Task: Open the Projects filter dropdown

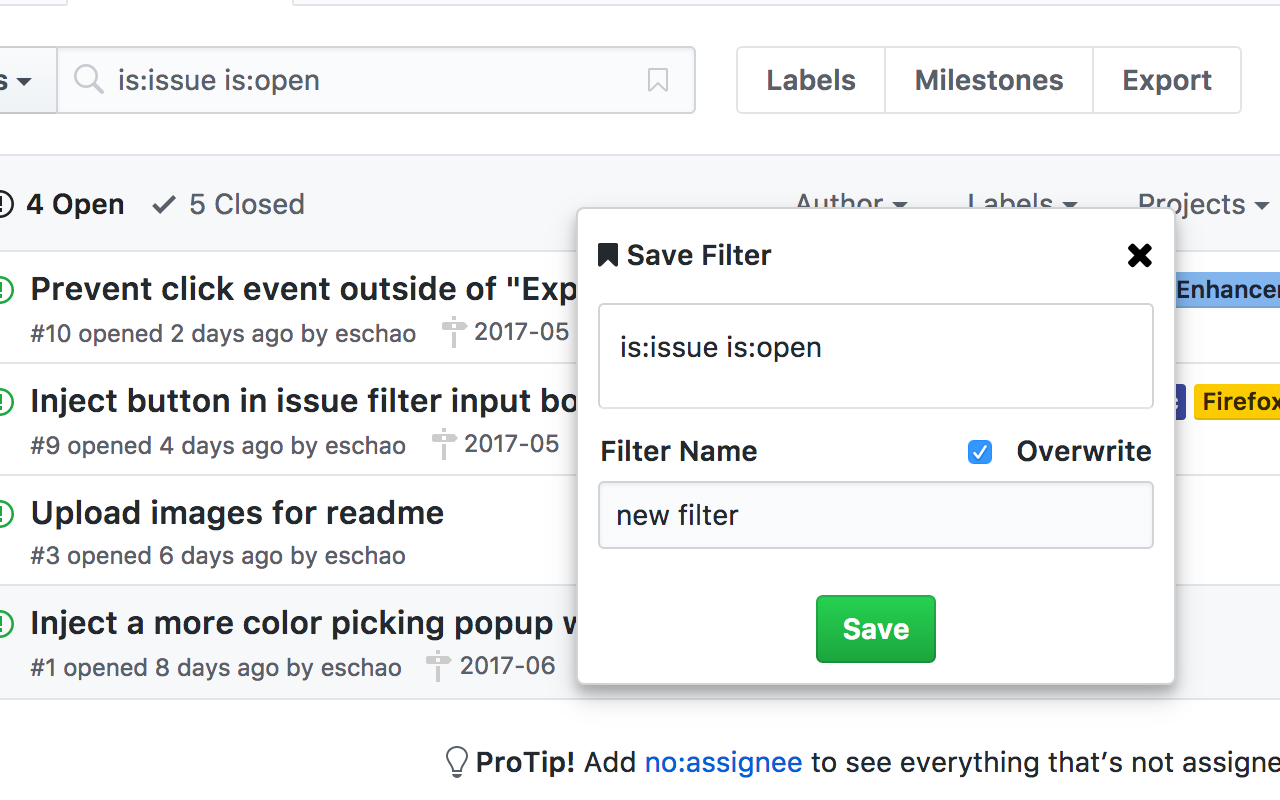Action: click(x=1203, y=204)
